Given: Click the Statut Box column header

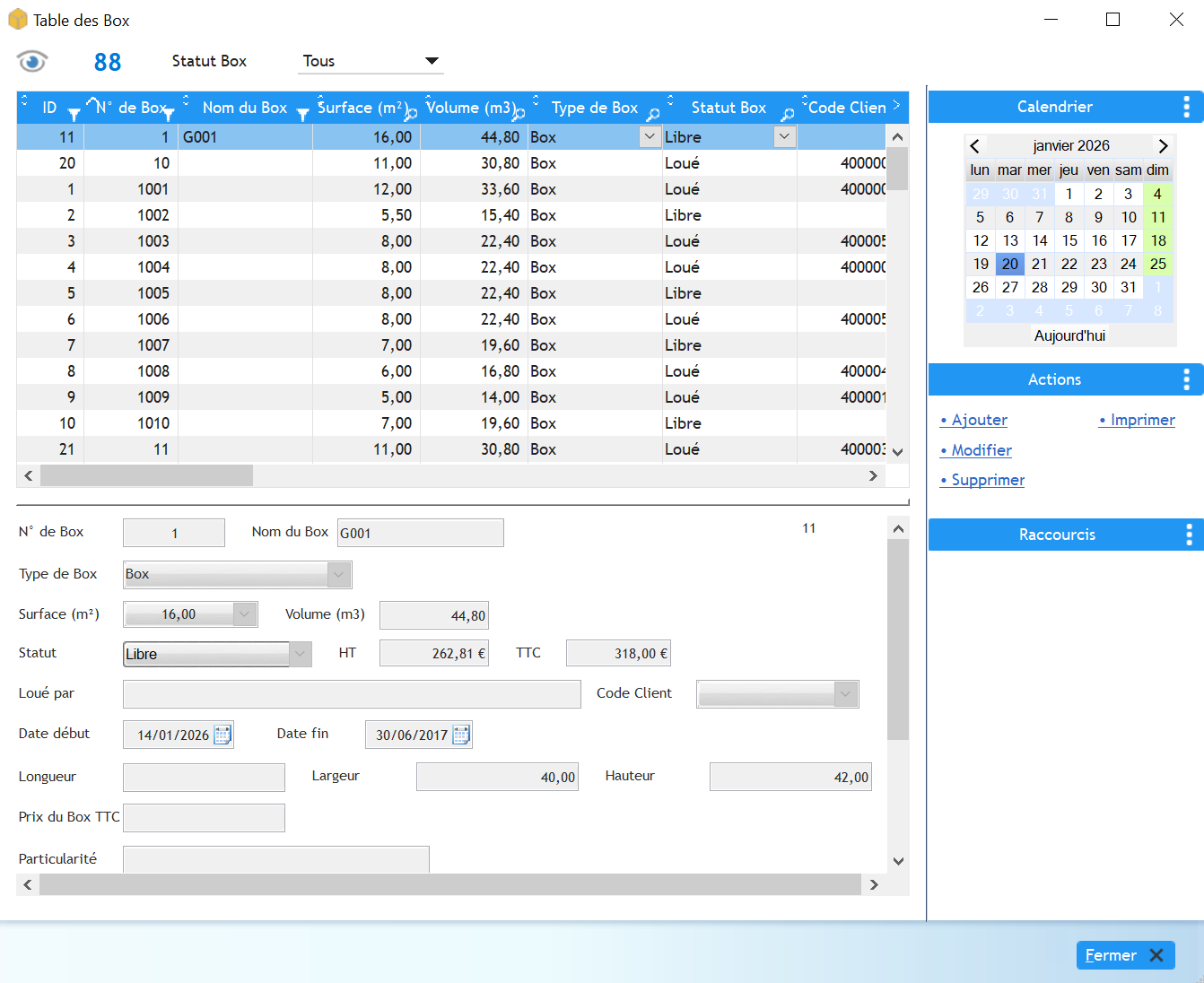Looking at the screenshot, I should (x=728, y=108).
